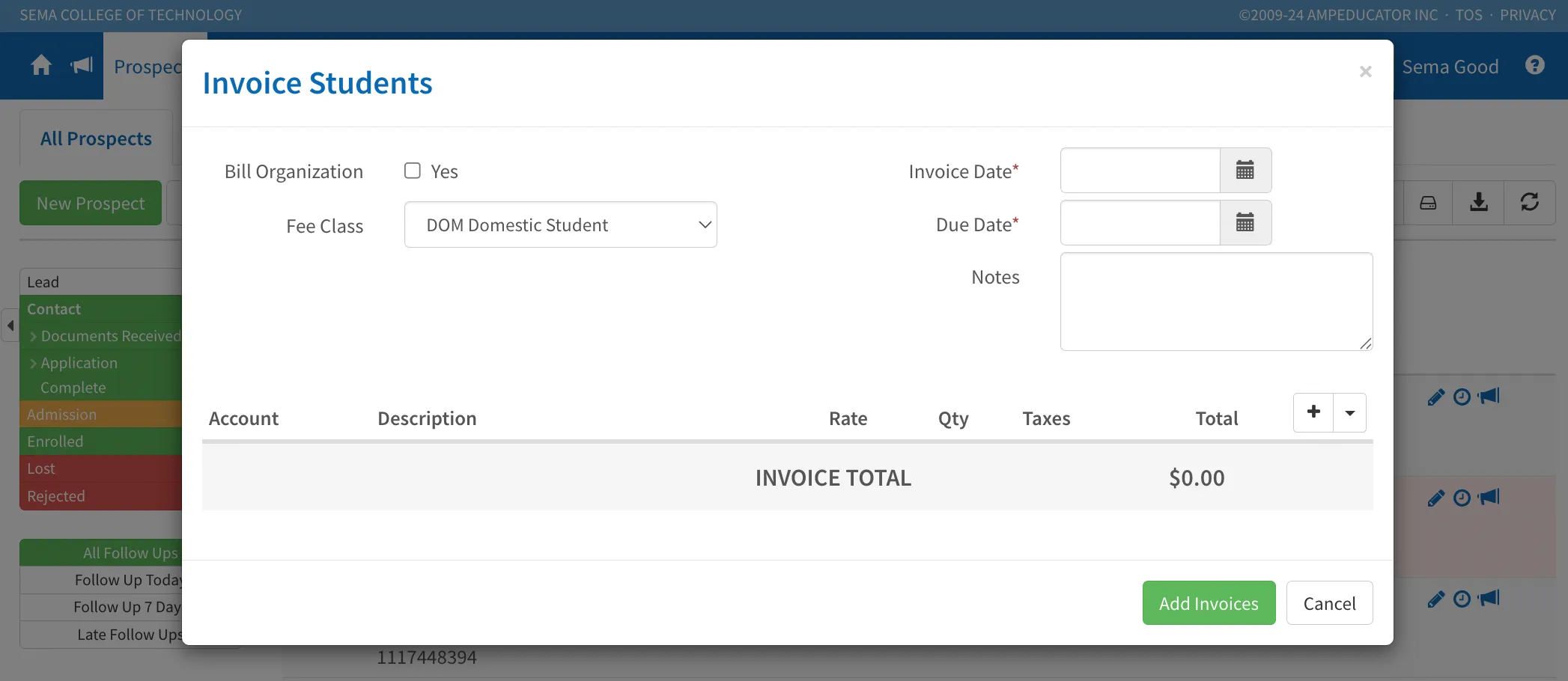Open announcements megaphone in top navigation
The height and width of the screenshot is (681, 1568).
tap(82, 66)
